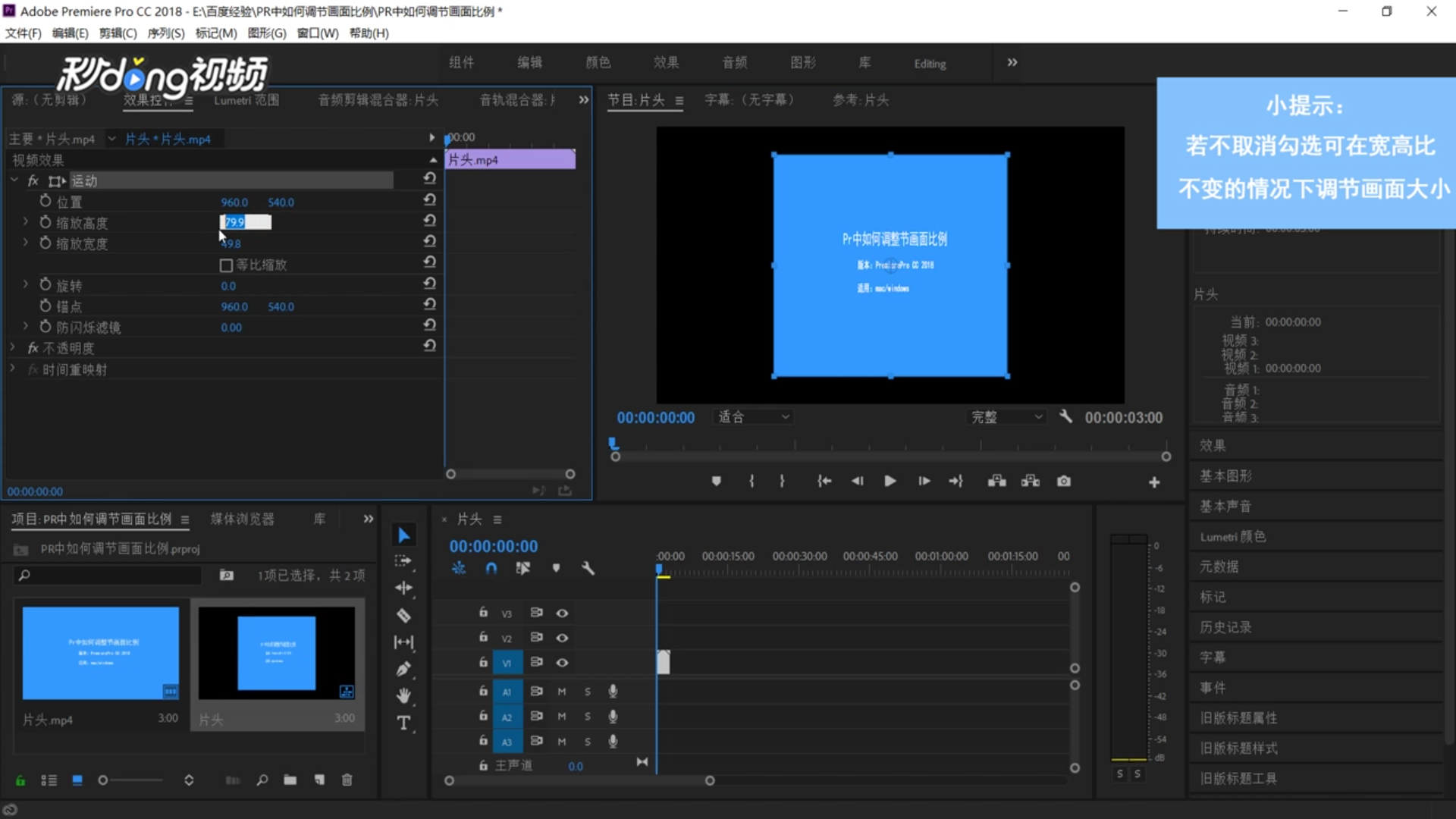Open the Essential Graphics panel
The height and width of the screenshot is (819, 1456).
1225,475
